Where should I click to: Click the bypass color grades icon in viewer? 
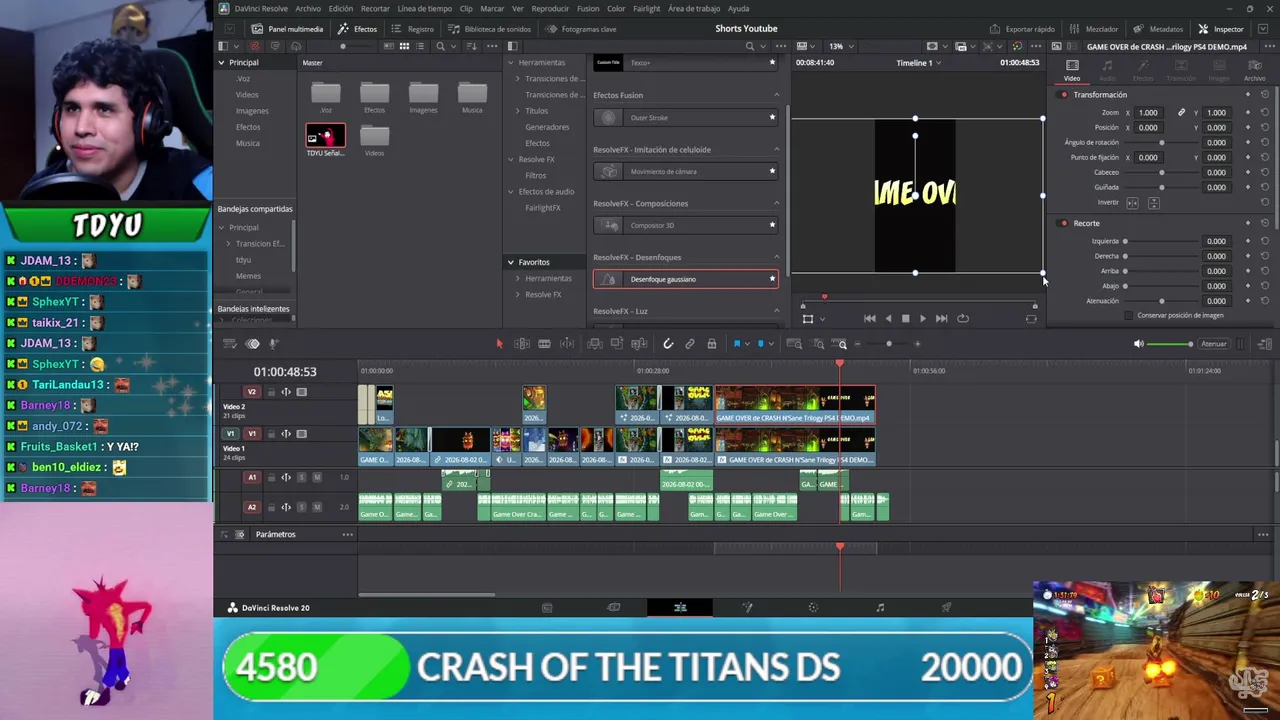tap(1017, 46)
